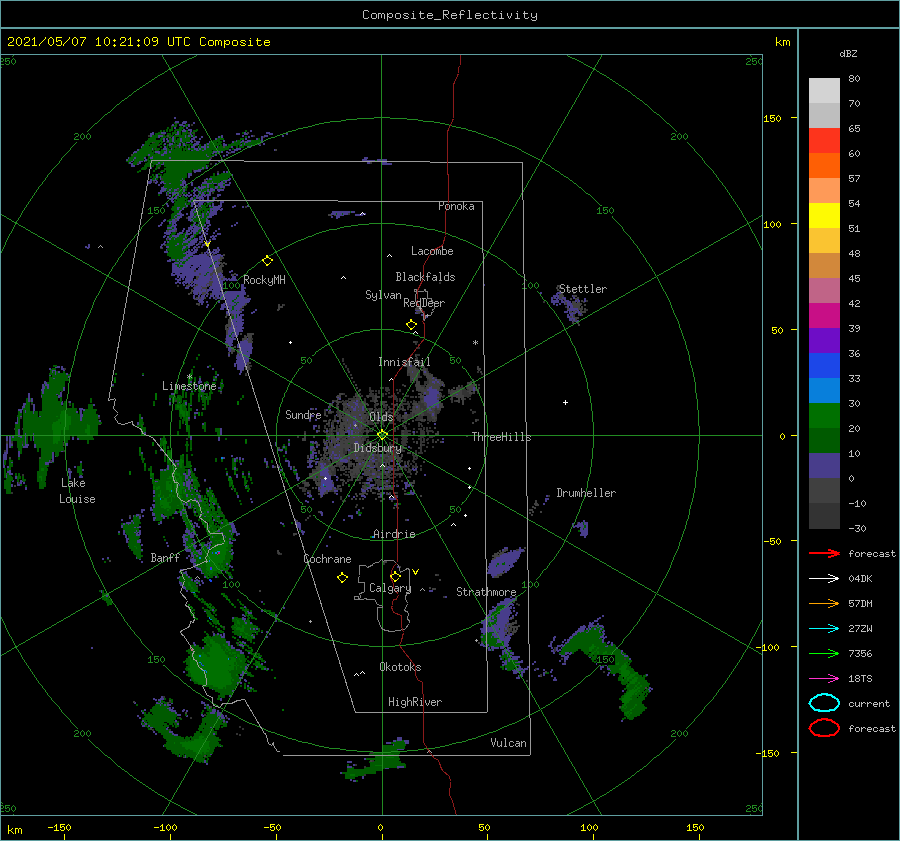Viewport: 900px width, 841px height.
Task: Click the cyan 'current' ellipse icon
Action: click(824, 703)
